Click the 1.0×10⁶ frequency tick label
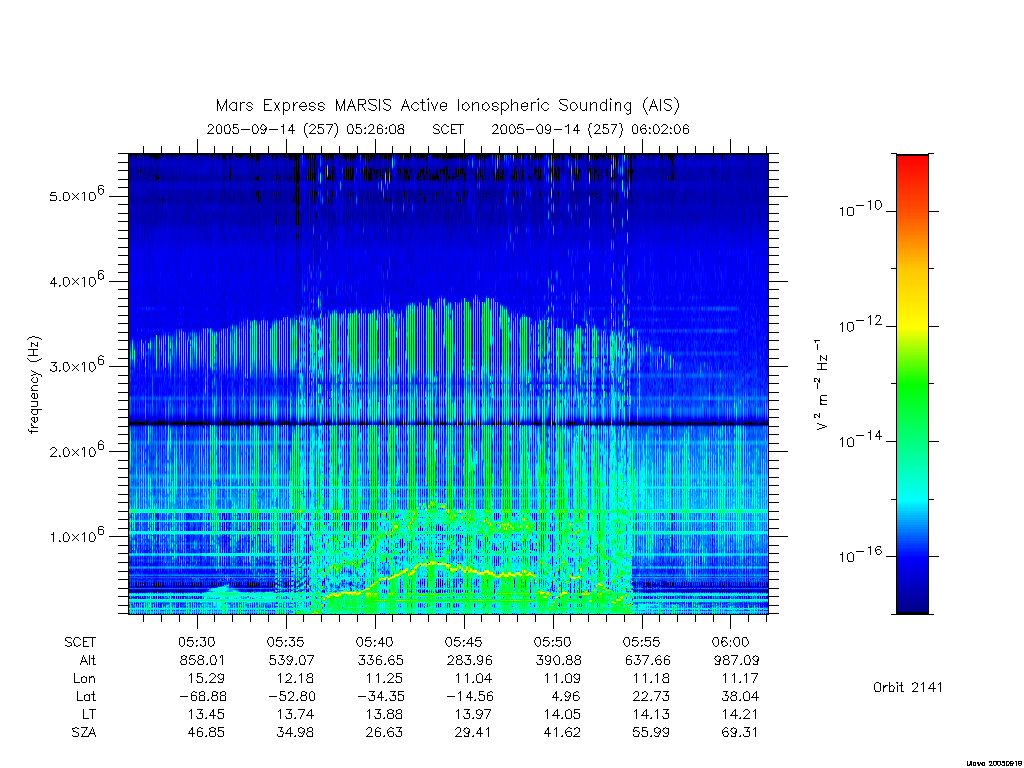The image size is (1024, 768). coord(76,535)
